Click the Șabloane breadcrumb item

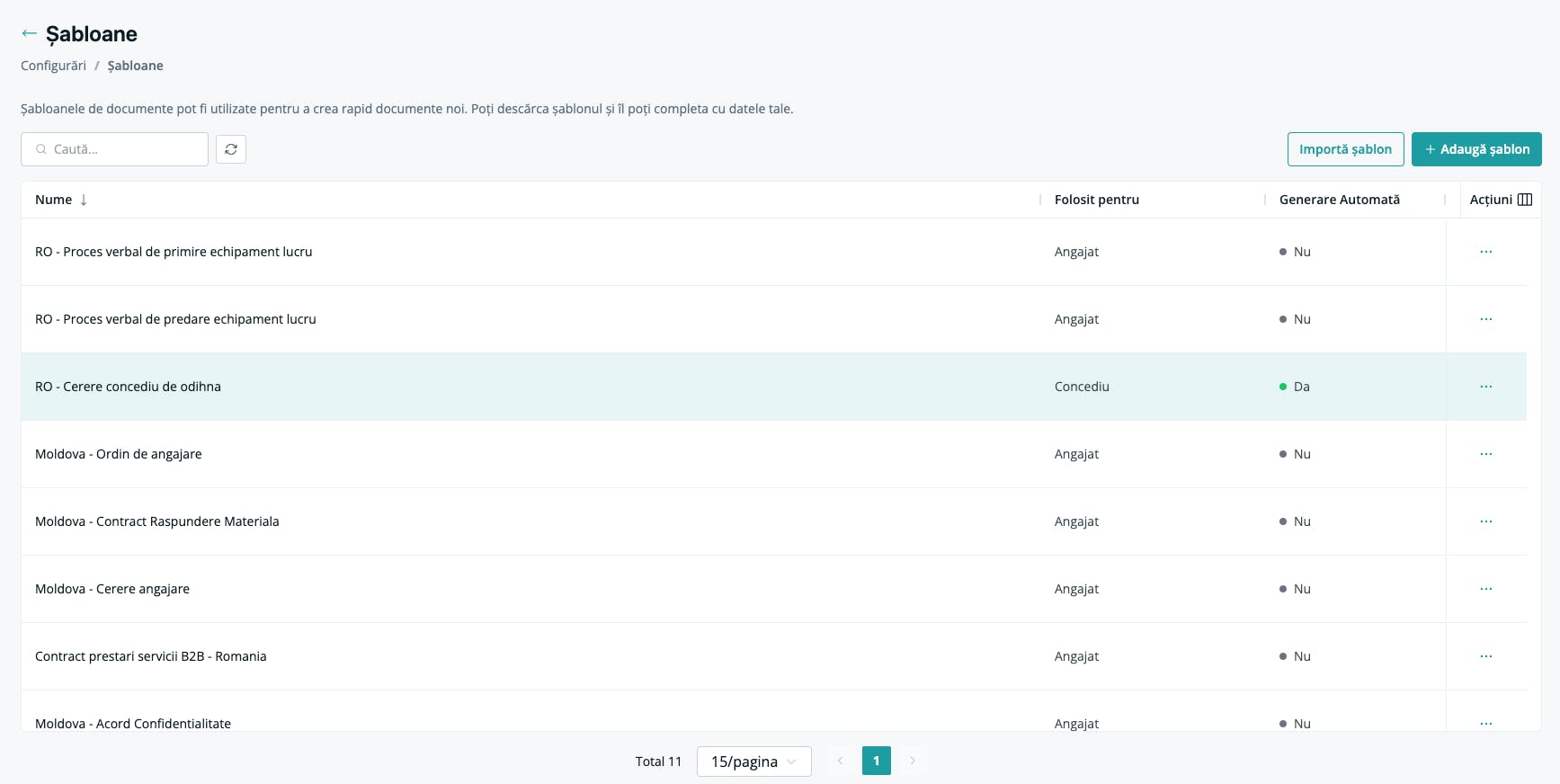coord(136,66)
